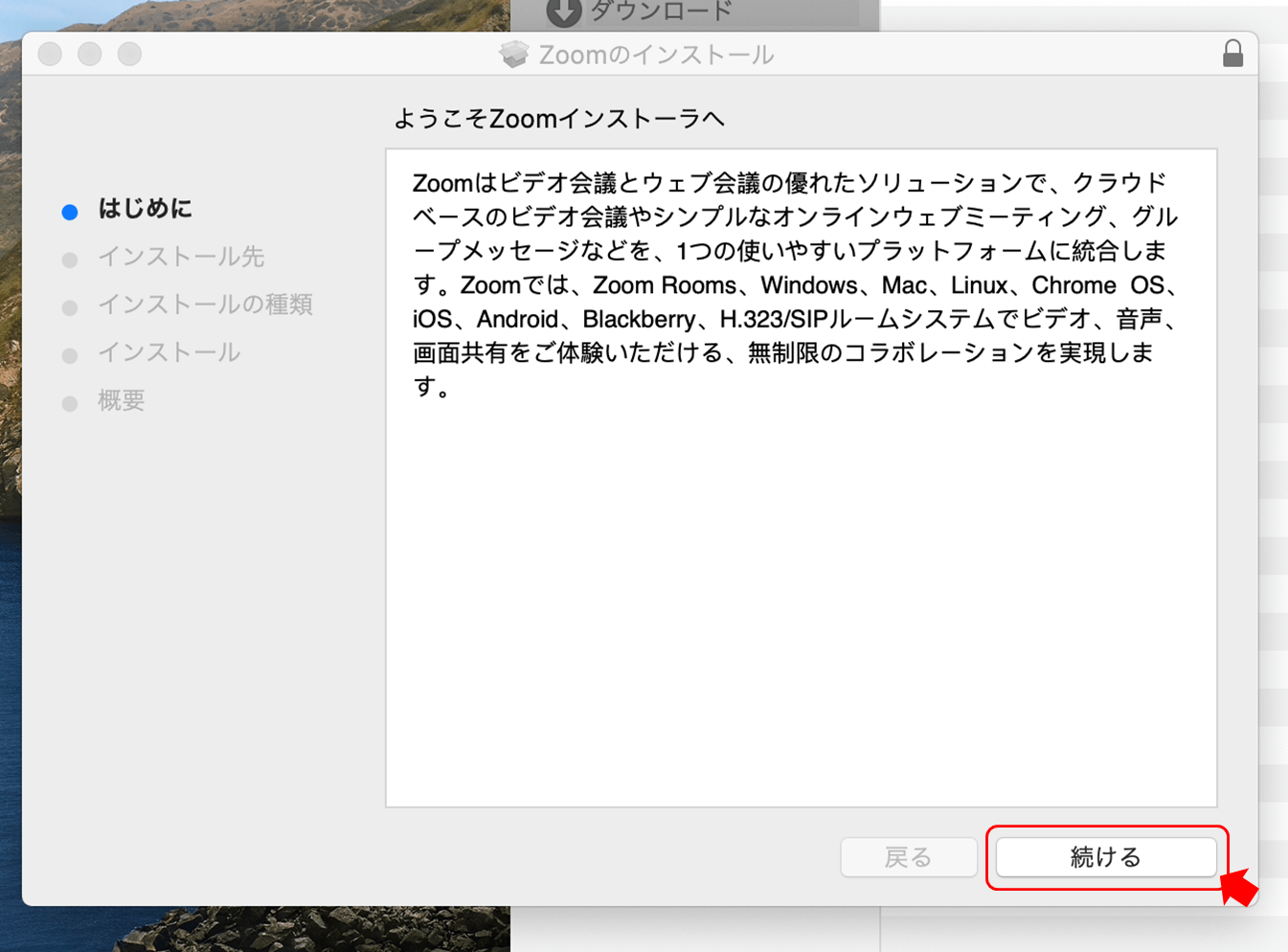Click the 続ける continue button

point(1106,857)
